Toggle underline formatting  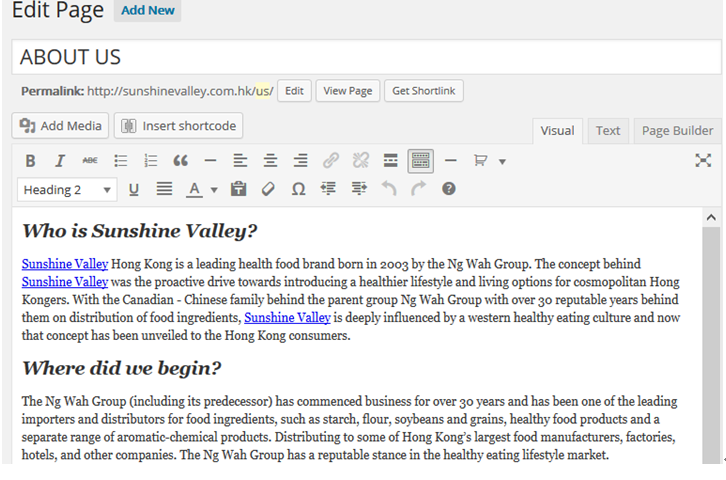[134, 189]
